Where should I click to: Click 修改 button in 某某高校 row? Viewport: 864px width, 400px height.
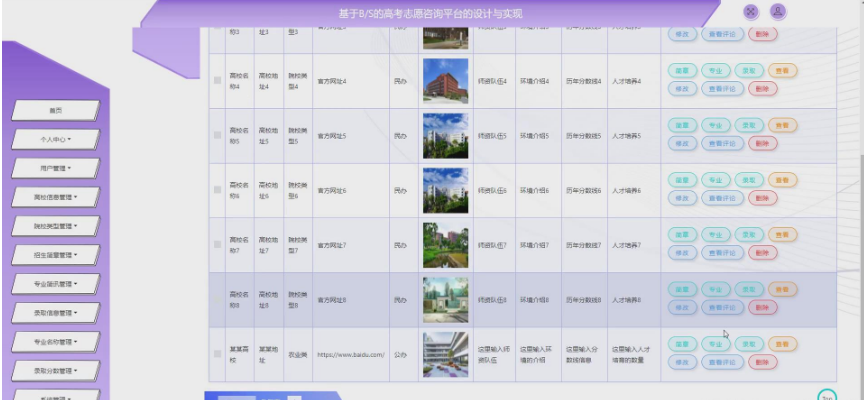682,362
